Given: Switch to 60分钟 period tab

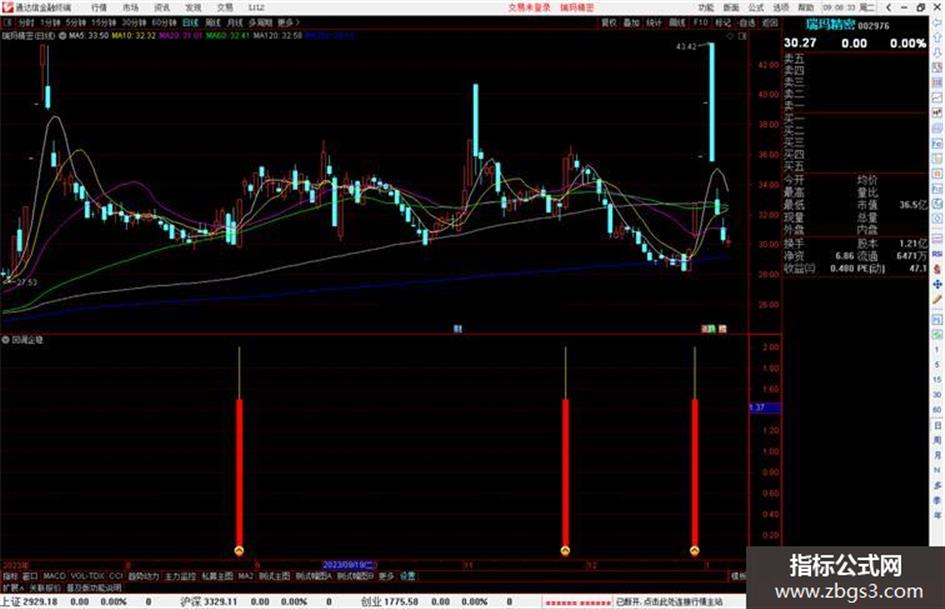Looking at the screenshot, I should click(164, 22).
